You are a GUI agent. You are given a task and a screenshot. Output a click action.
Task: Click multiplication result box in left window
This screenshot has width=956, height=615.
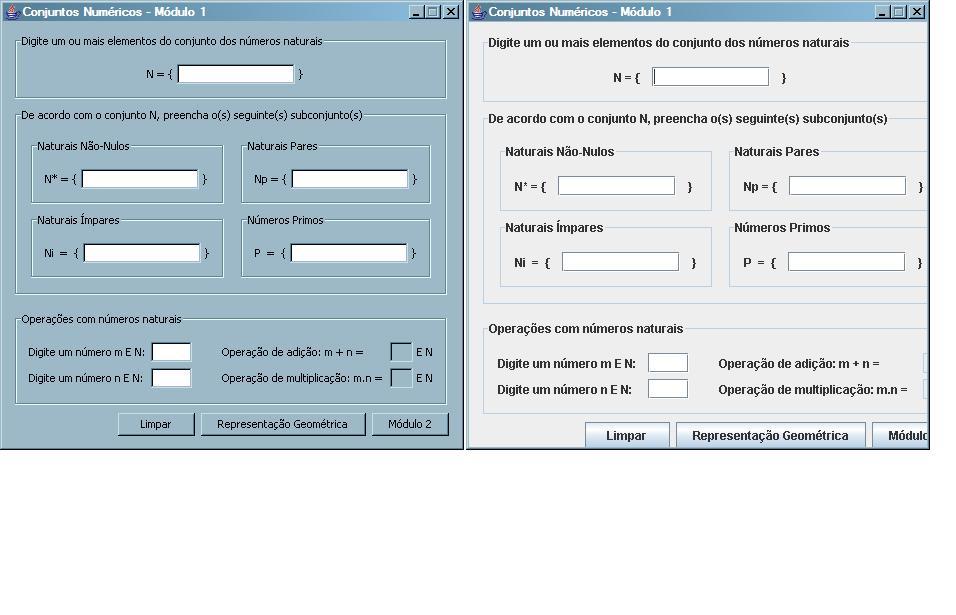point(401,378)
